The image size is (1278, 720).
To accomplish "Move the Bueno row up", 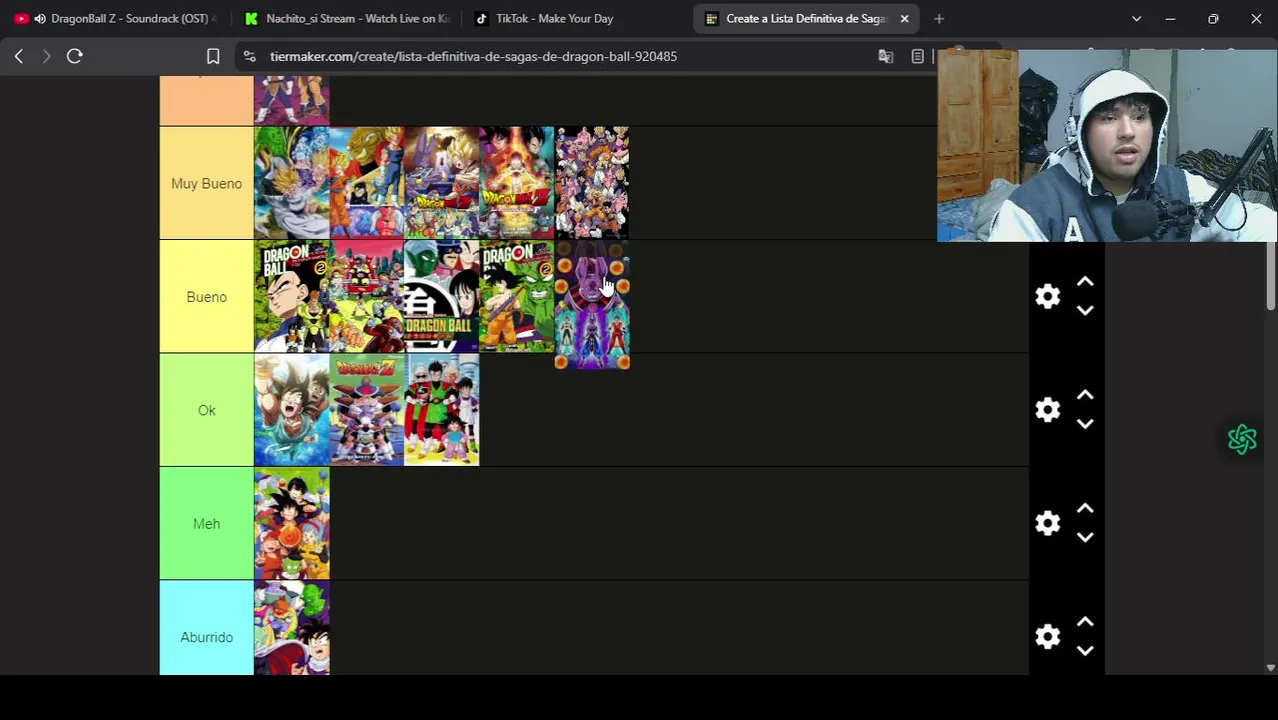I will point(1085,282).
